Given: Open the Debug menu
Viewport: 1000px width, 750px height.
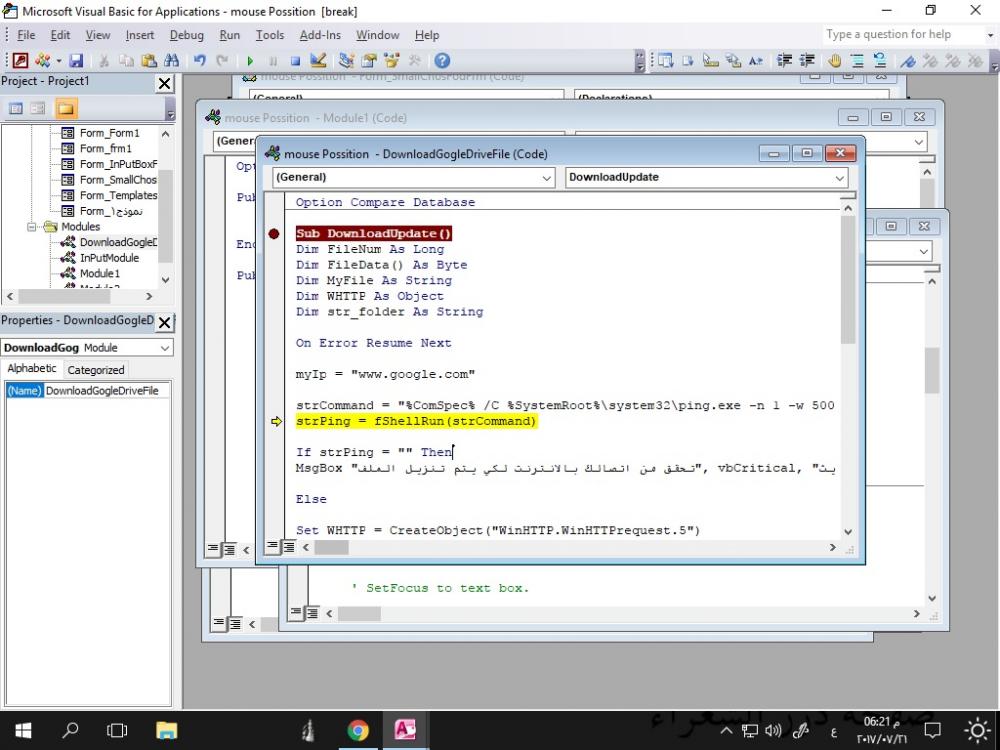Looking at the screenshot, I should point(186,35).
